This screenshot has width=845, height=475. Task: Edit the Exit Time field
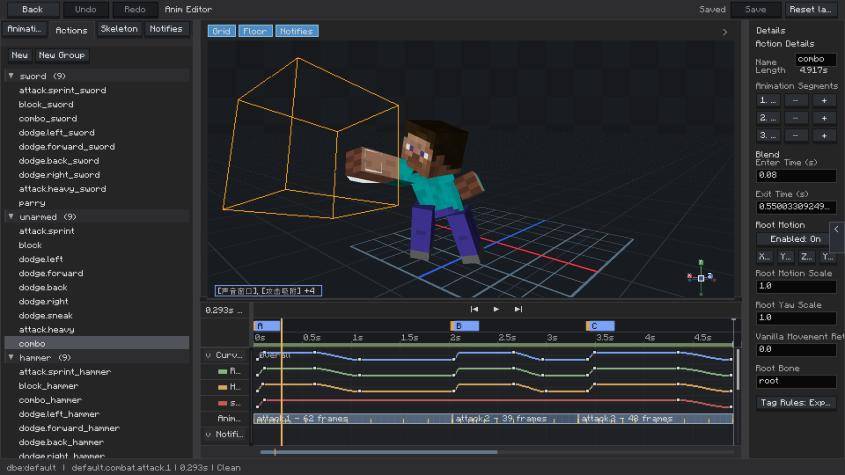point(796,207)
